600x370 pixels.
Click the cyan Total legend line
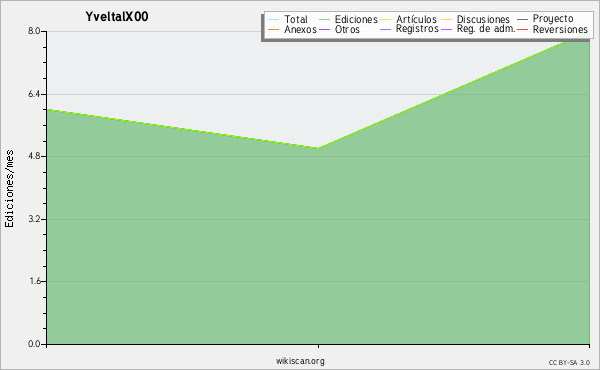(x=273, y=20)
